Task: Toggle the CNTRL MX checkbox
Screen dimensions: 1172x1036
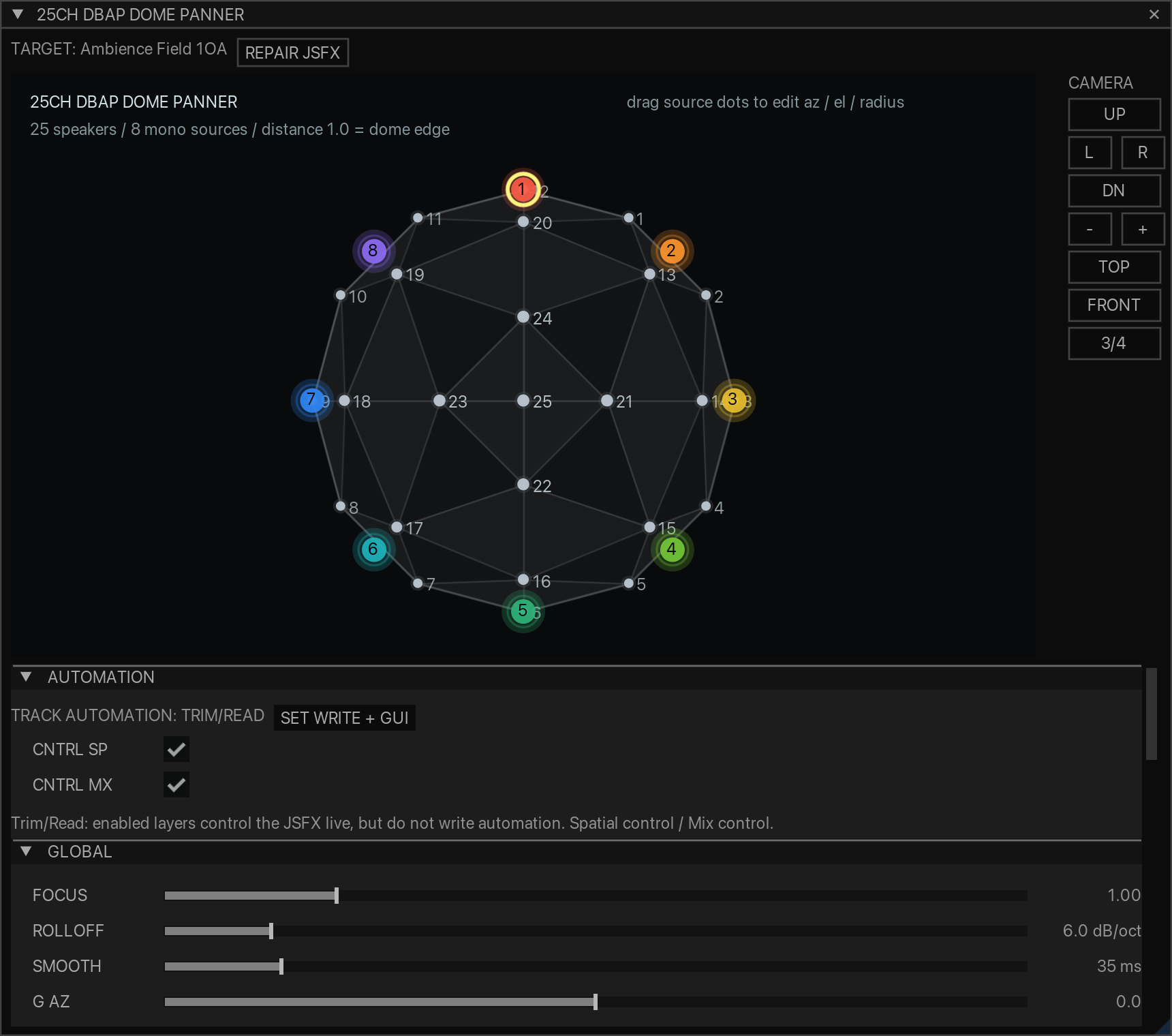Action: pos(176,784)
